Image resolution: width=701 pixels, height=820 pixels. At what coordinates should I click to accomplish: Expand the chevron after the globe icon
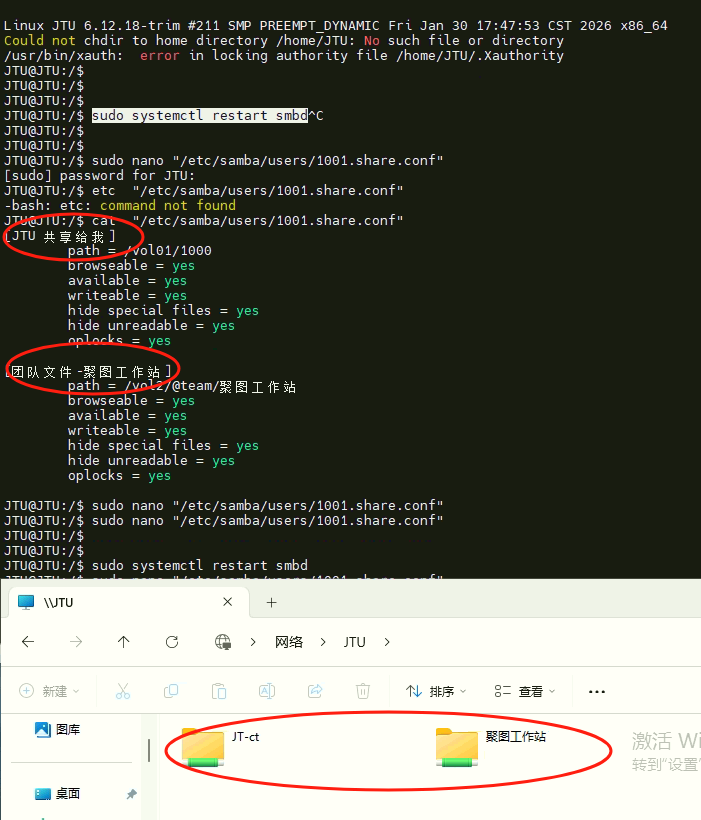coord(253,642)
